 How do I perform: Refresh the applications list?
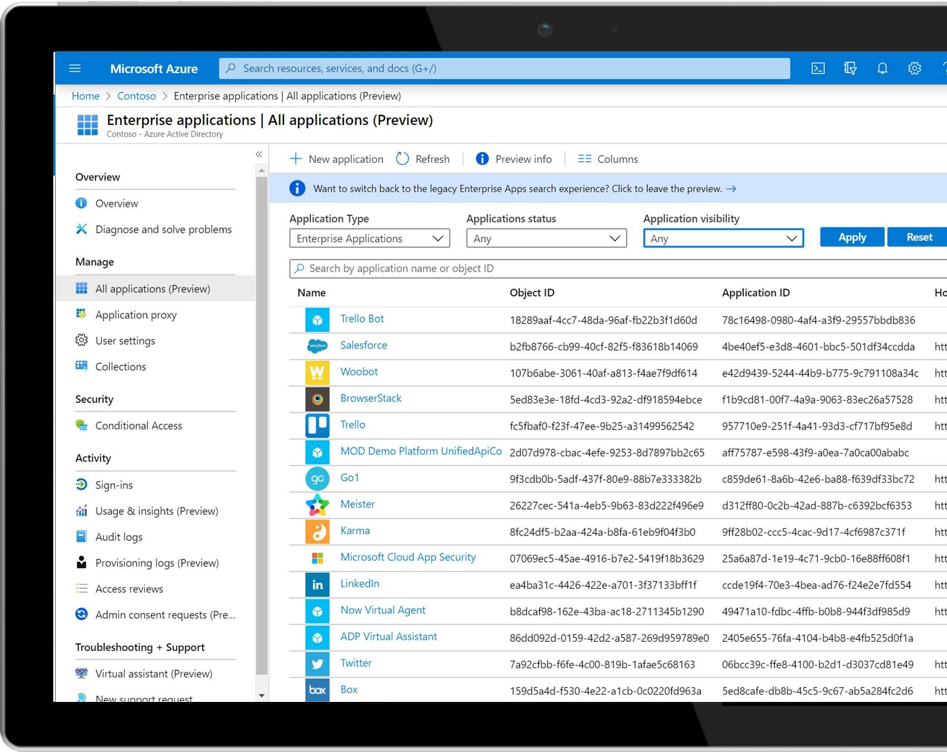423,159
